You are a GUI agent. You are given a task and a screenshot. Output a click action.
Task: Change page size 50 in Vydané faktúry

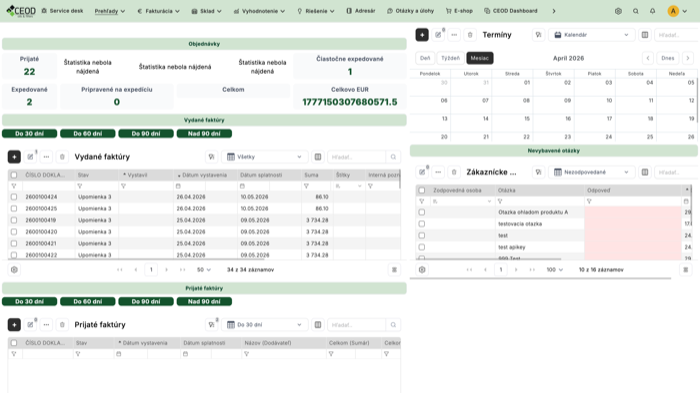click(x=204, y=270)
